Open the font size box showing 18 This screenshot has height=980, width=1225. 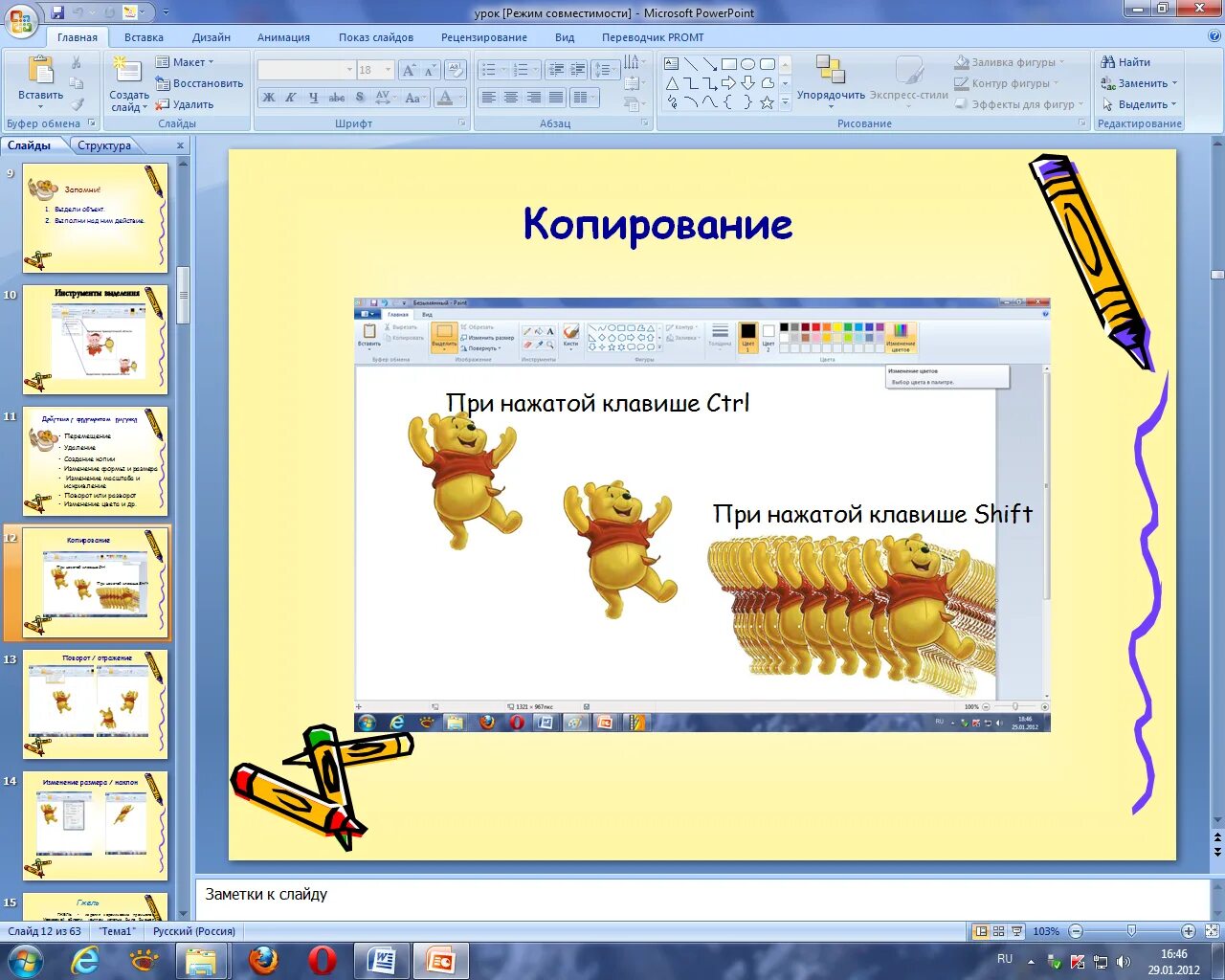click(375, 70)
